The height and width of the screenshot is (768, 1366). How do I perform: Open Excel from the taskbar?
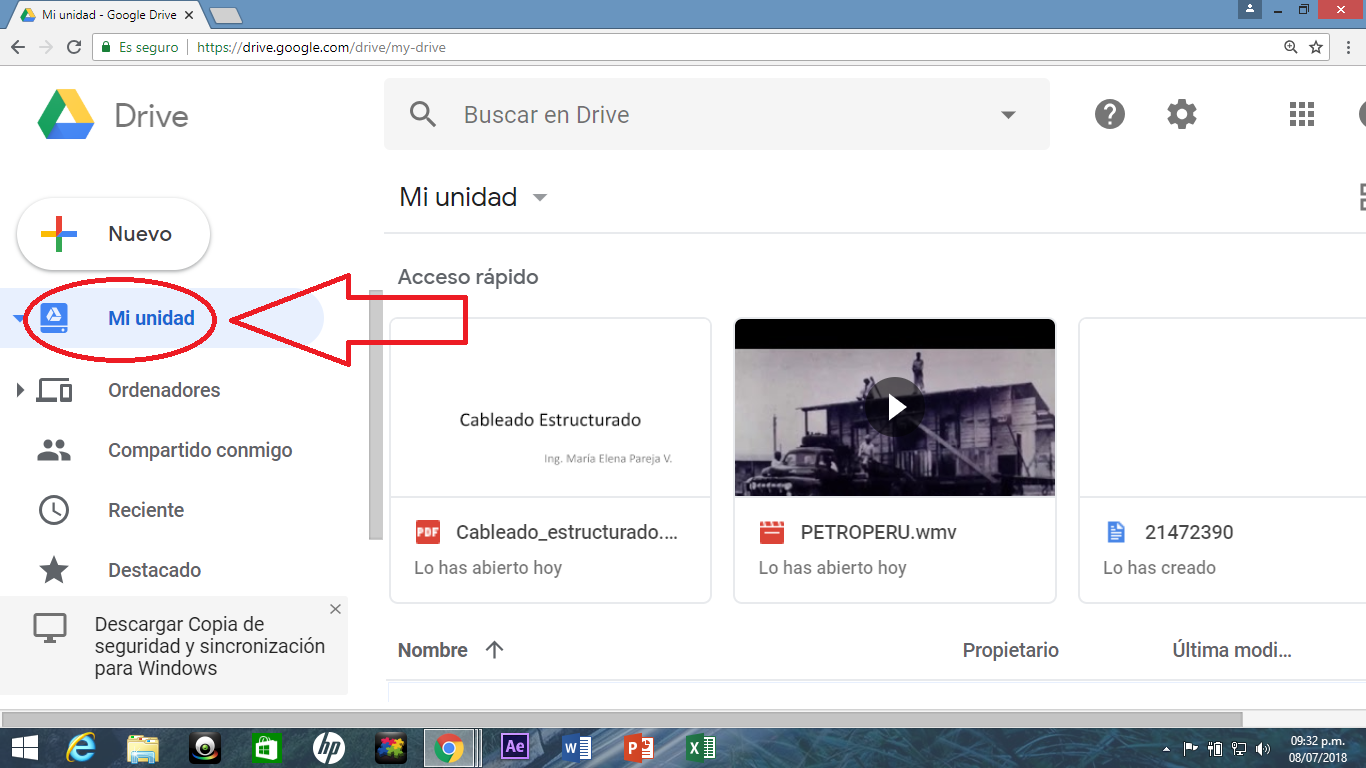point(700,747)
